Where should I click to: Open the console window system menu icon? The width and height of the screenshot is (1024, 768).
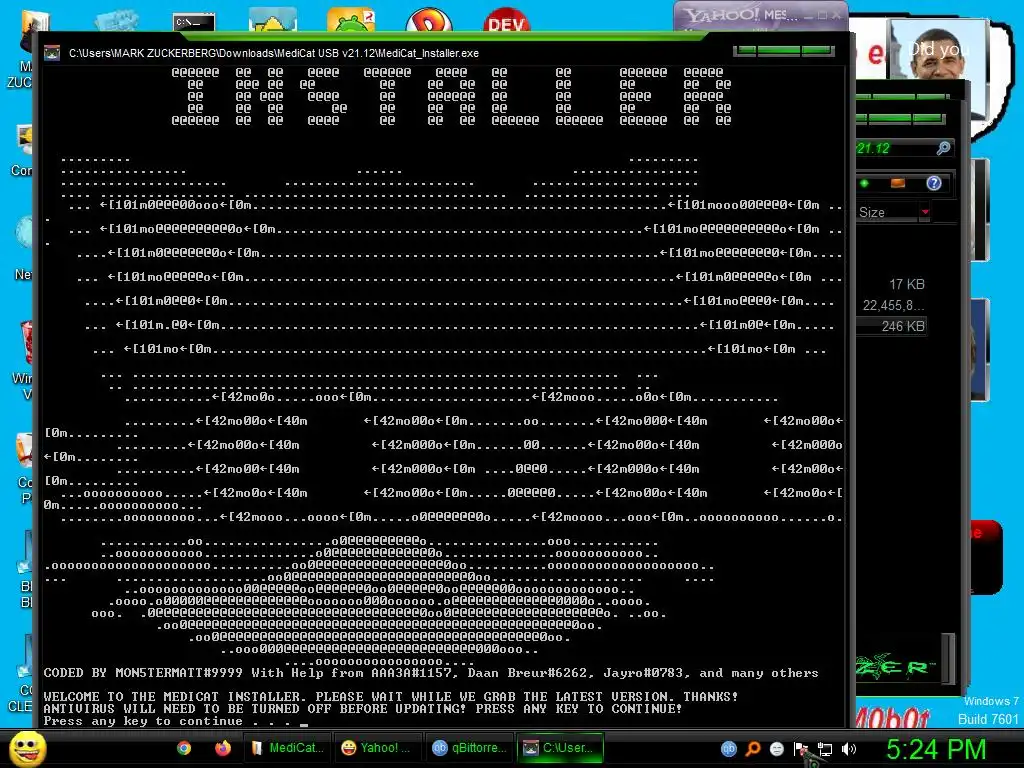point(52,53)
